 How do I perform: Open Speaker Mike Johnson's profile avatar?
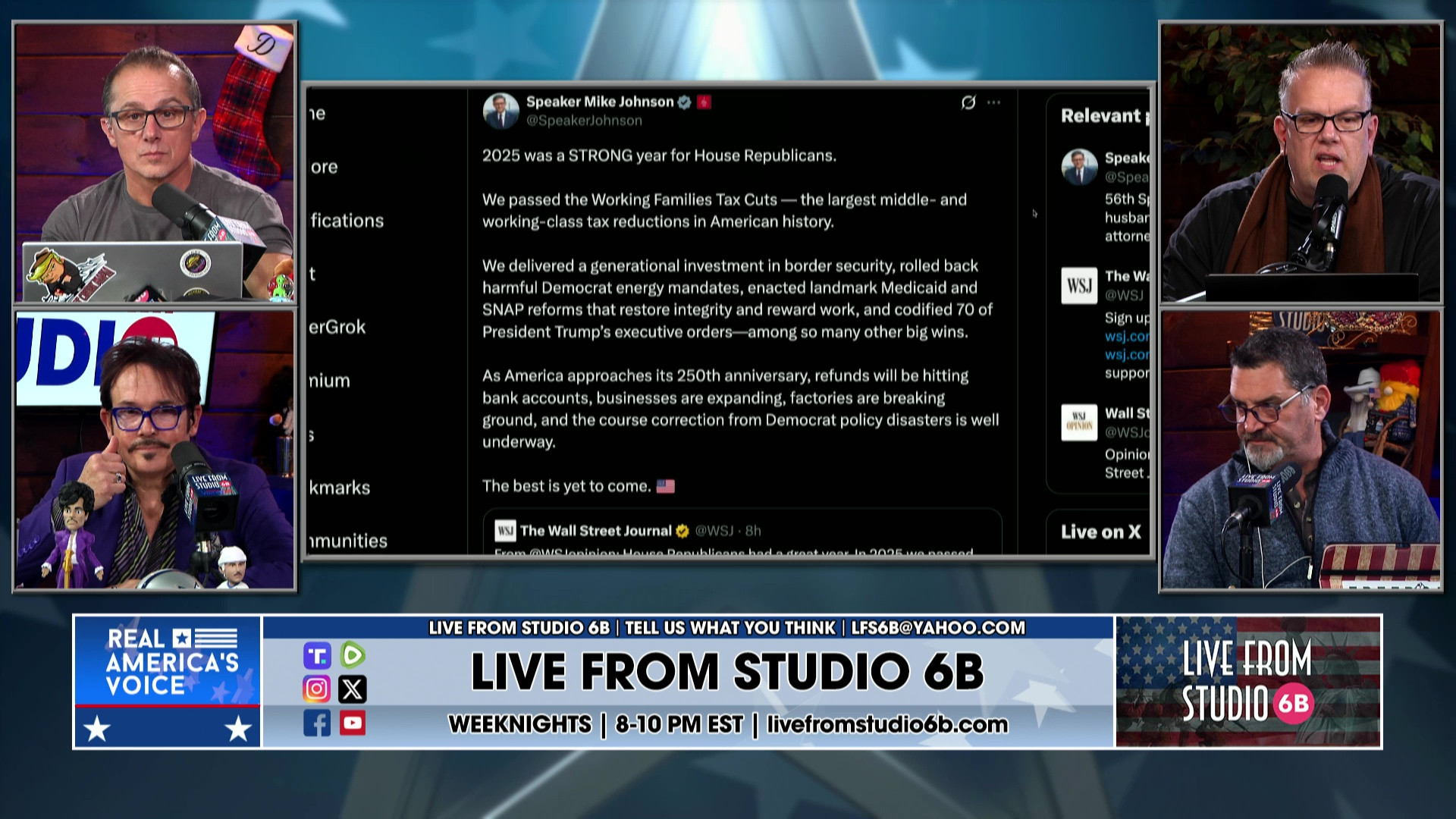(x=500, y=111)
